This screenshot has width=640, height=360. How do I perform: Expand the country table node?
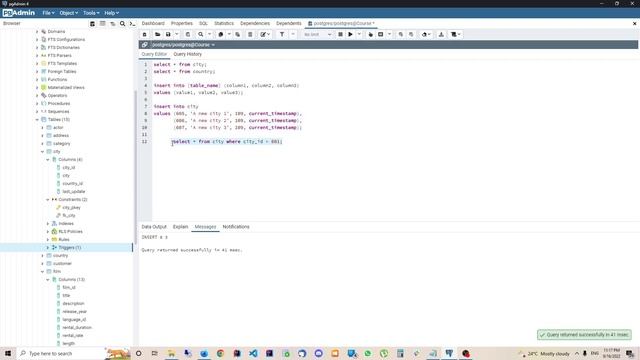42,256
